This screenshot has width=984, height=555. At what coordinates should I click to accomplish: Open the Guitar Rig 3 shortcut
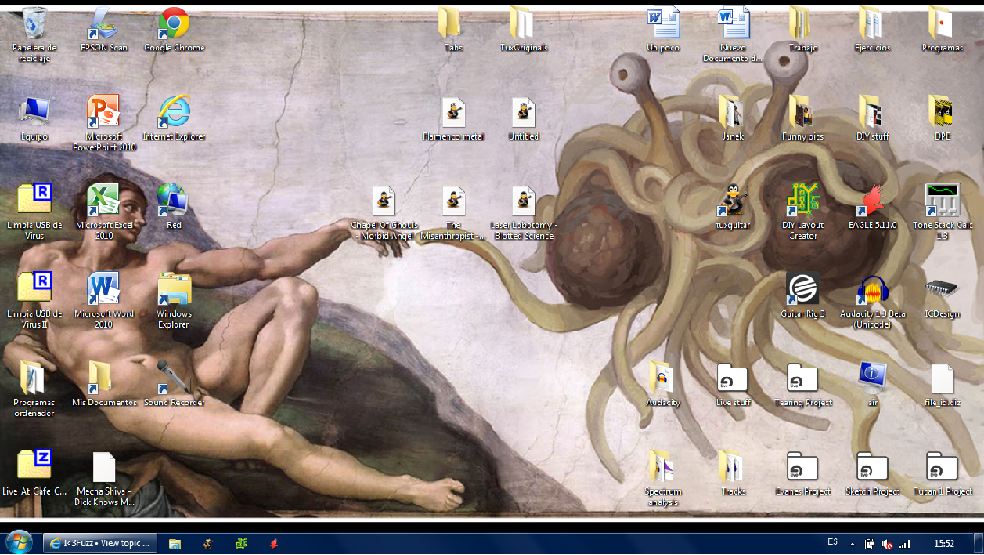[x=802, y=290]
